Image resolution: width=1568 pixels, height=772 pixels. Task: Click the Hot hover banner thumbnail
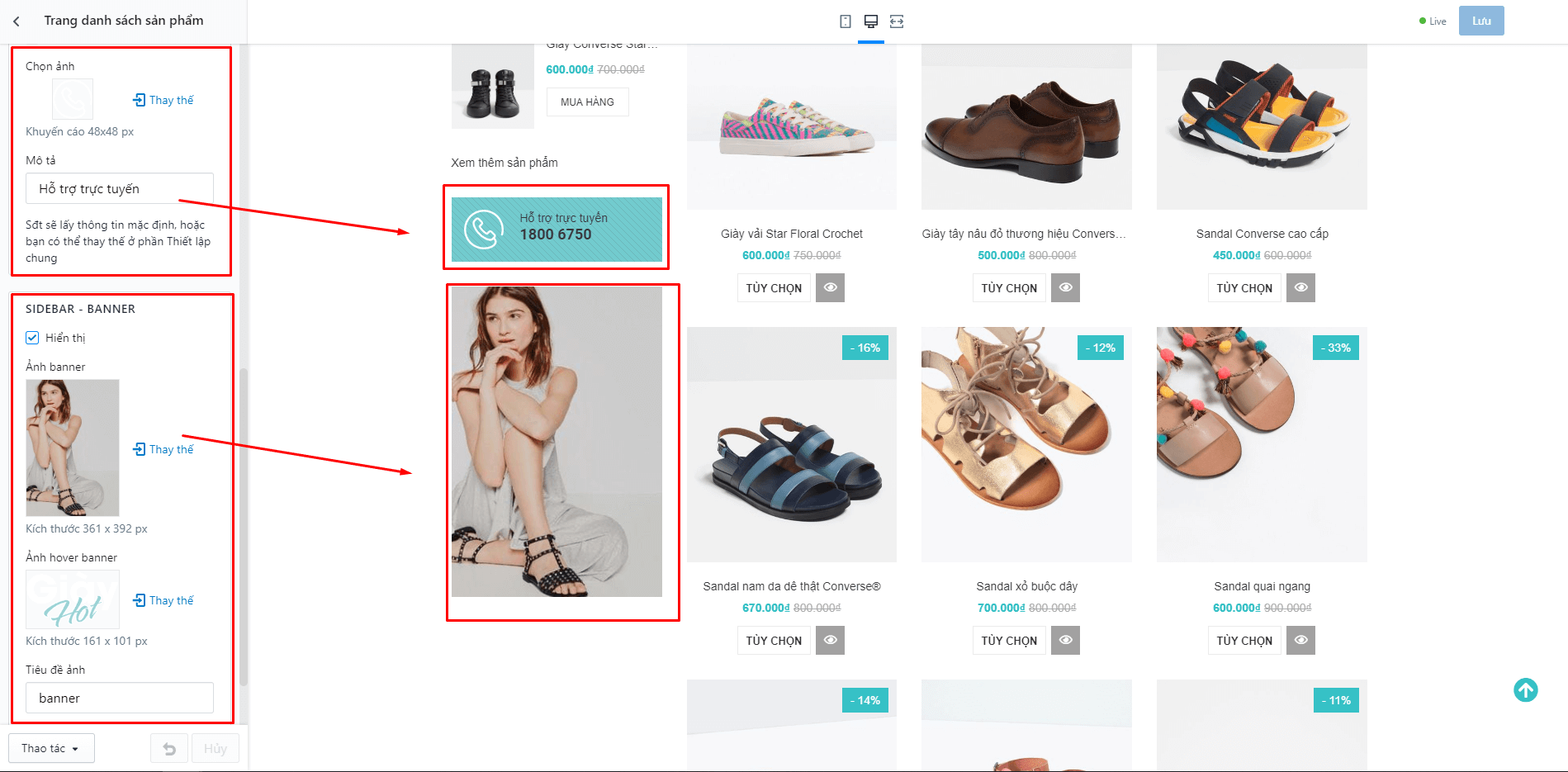click(x=73, y=599)
